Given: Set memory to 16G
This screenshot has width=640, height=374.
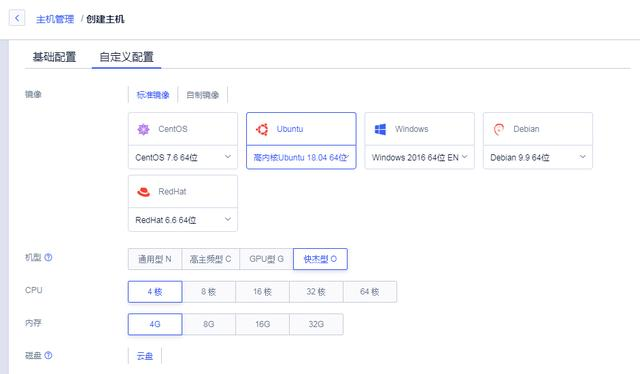Looking at the screenshot, I should tap(262, 324).
